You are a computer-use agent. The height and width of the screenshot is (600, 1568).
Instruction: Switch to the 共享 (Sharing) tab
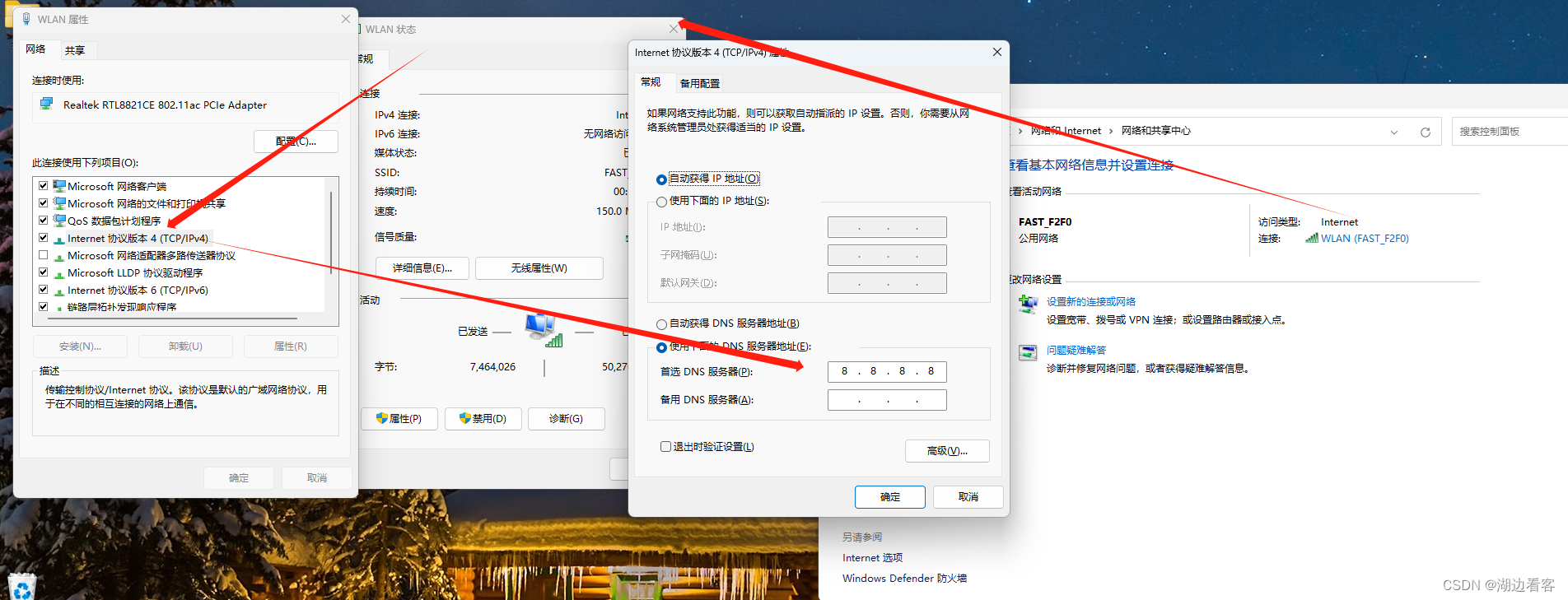pos(75,50)
